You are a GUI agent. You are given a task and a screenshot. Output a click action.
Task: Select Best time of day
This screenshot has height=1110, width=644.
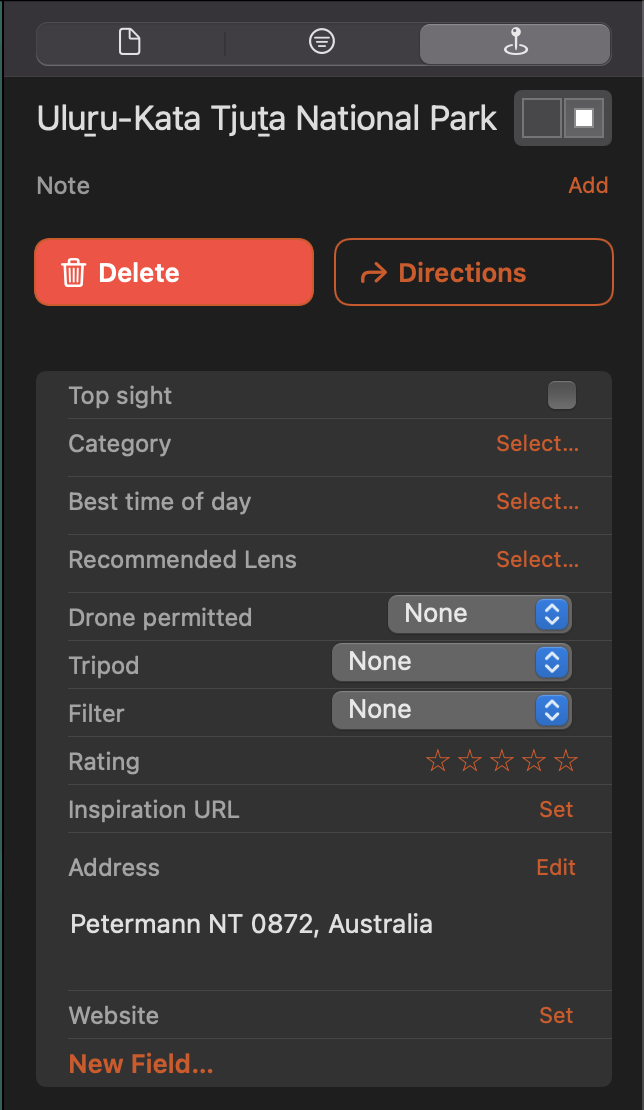click(x=537, y=502)
